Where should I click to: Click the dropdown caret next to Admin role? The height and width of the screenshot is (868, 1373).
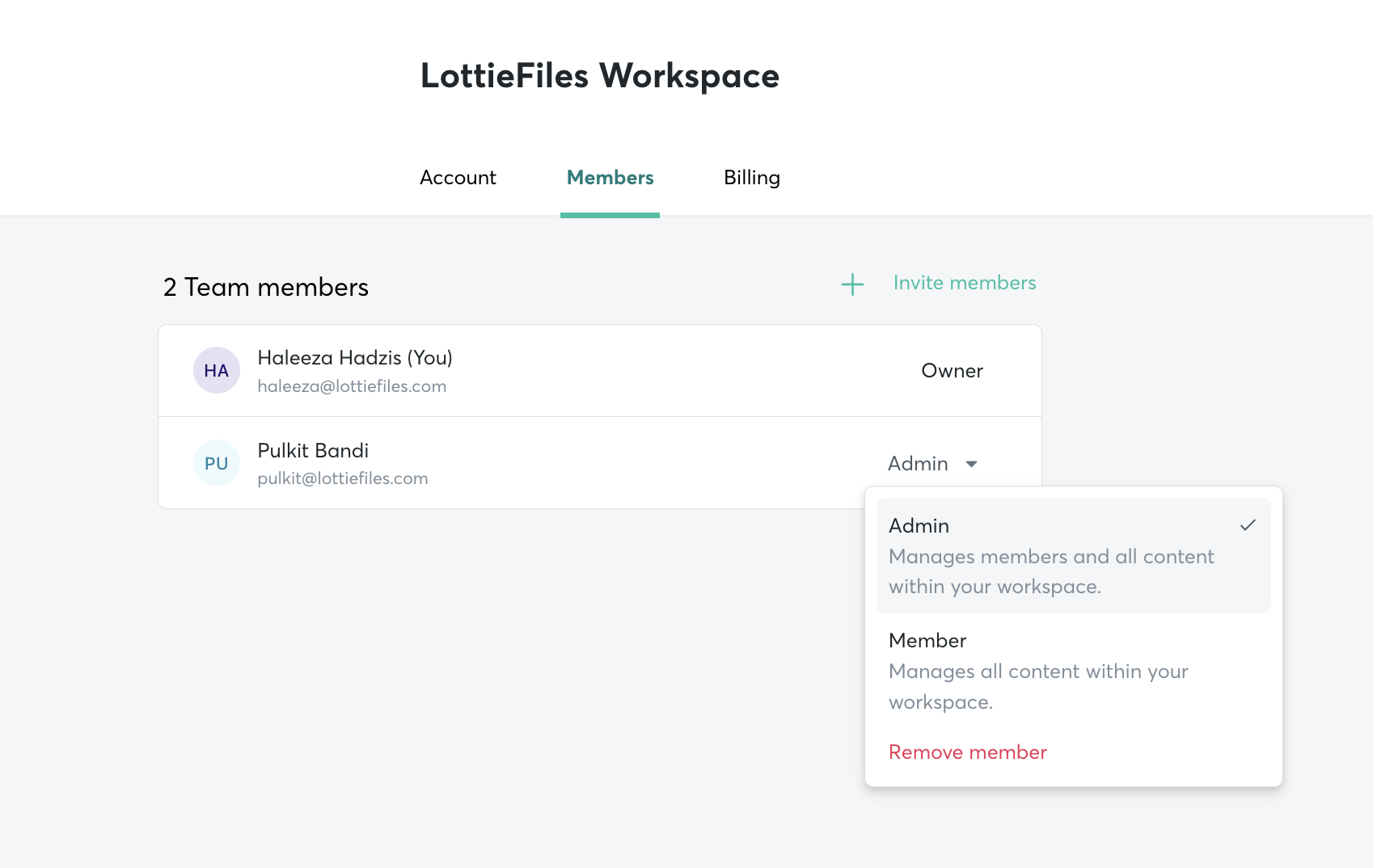[972, 464]
